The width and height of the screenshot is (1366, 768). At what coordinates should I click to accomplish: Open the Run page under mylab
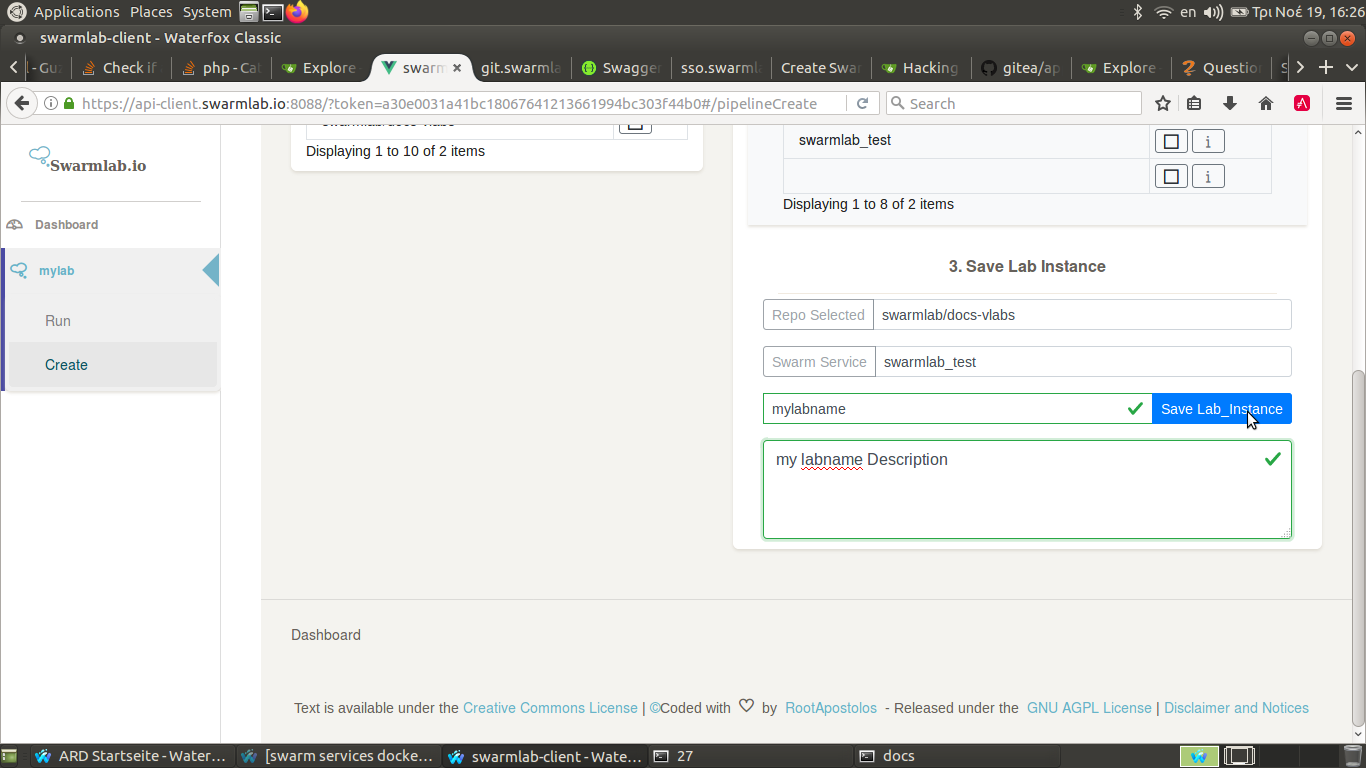pos(58,321)
